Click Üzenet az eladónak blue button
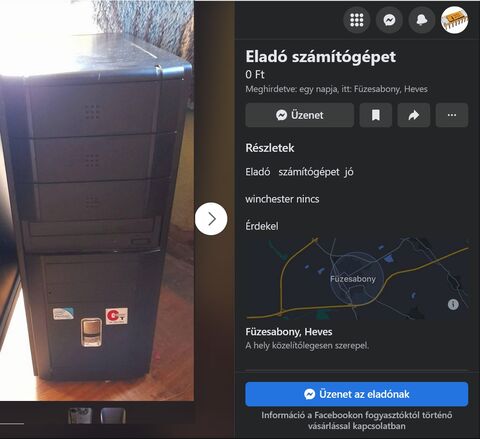The height and width of the screenshot is (439, 480). coord(357,394)
